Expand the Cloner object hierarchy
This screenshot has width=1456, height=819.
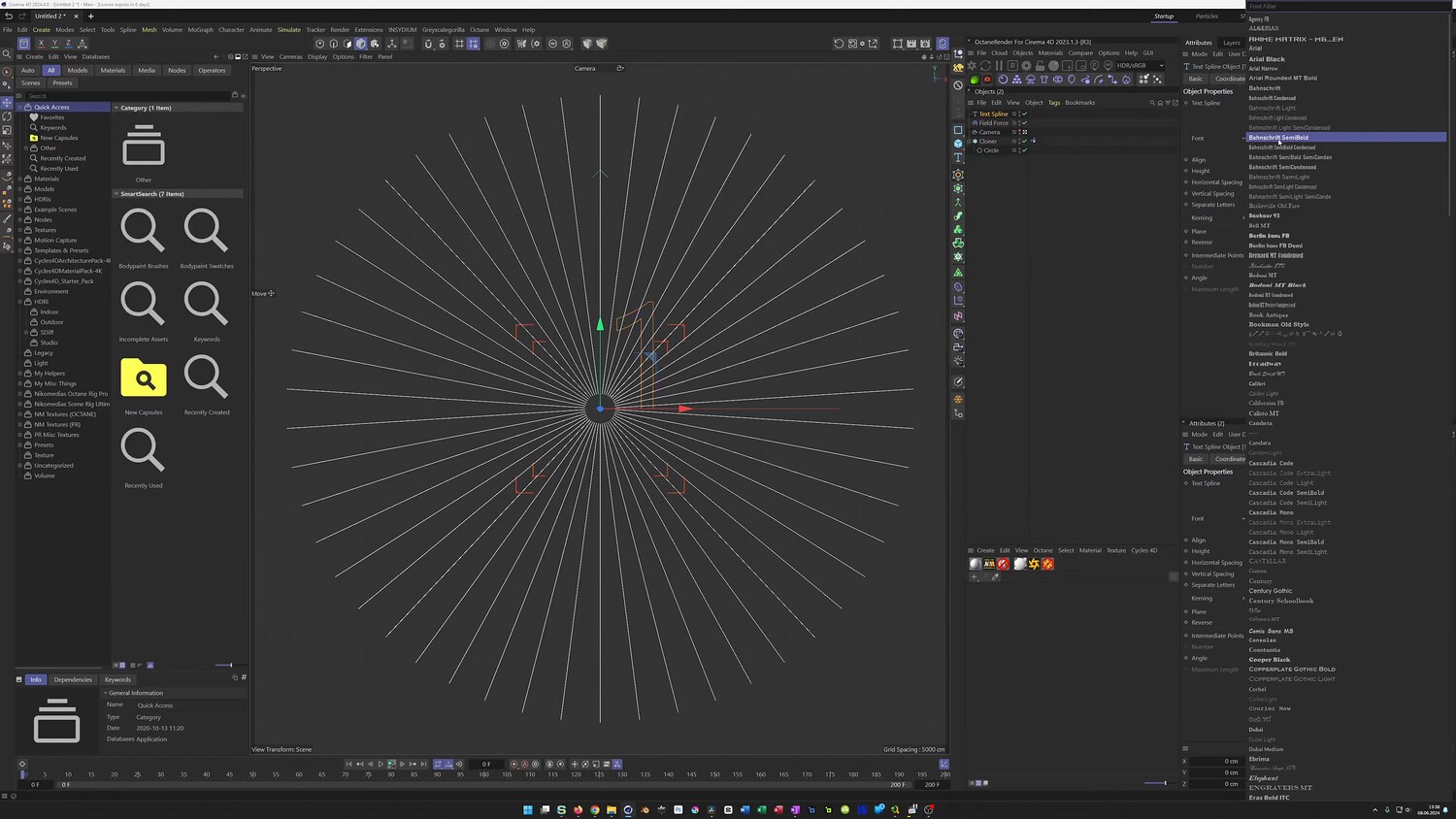pyautogui.click(x=971, y=142)
